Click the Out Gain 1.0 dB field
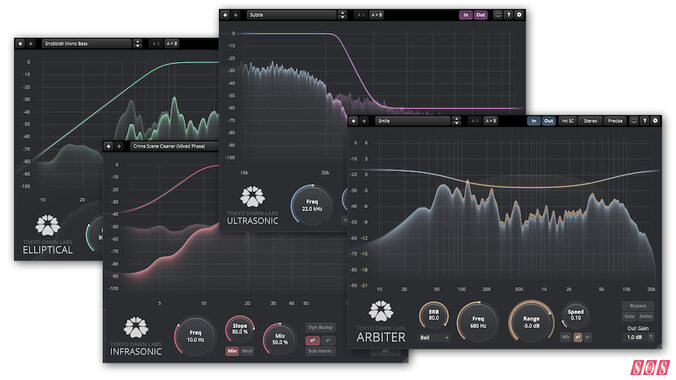Image resolution: width=676 pixels, height=380 pixels. point(634,337)
